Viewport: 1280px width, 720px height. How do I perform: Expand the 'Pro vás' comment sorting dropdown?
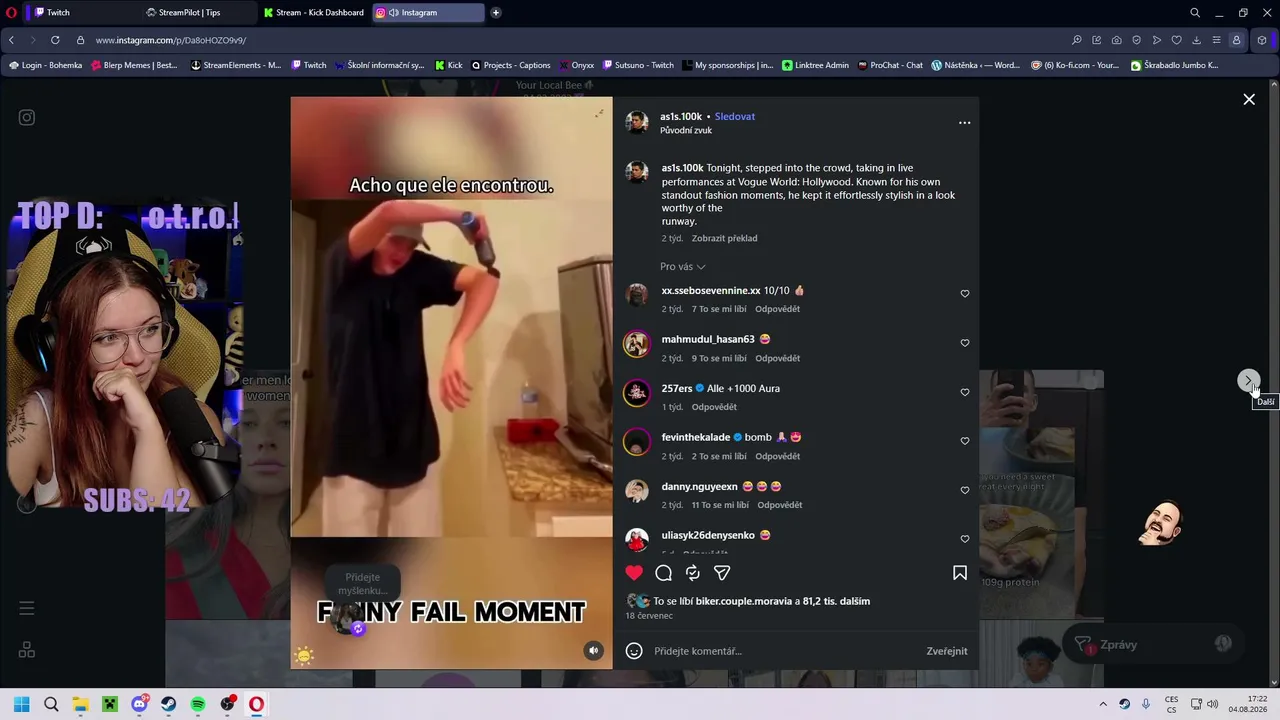[x=683, y=267]
